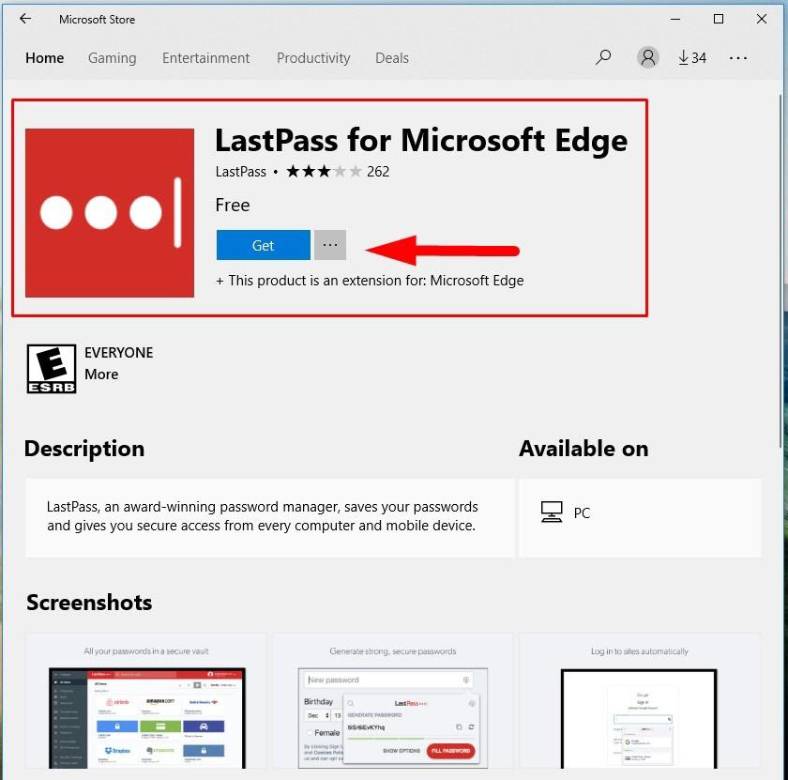788x780 pixels.
Task: Open the Gaming tab
Action: coord(112,58)
